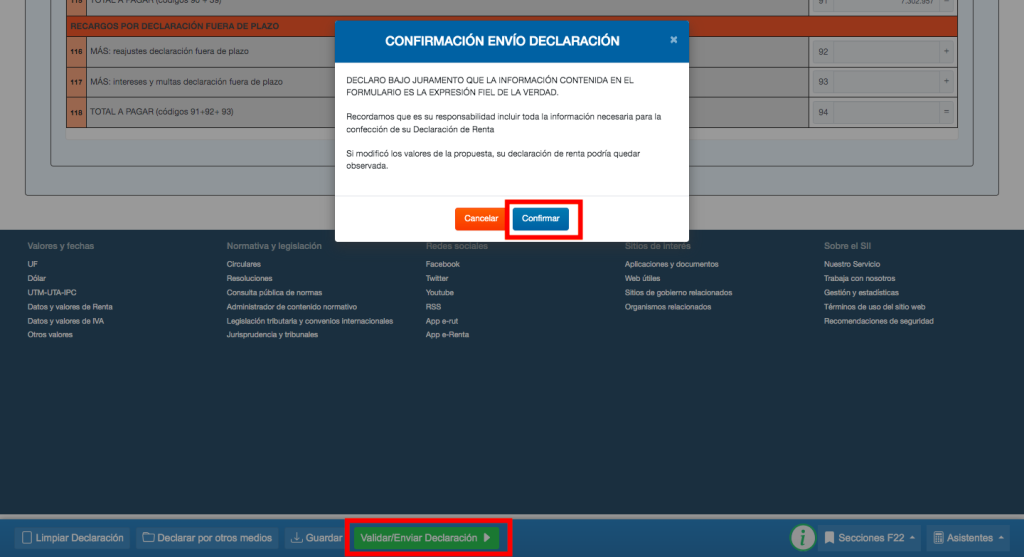Screen dimensions: 1024x557
Task: Click the code 93 input field
Action: (888, 81)
